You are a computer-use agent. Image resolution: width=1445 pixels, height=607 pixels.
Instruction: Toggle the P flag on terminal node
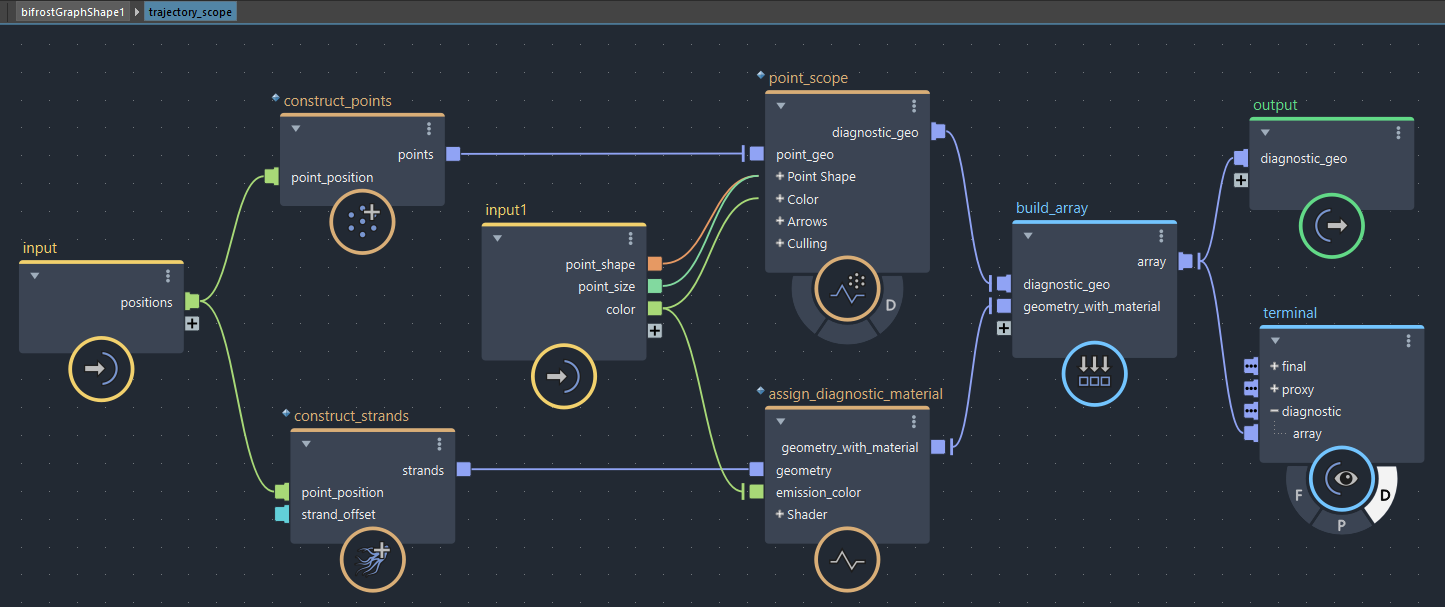pyautogui.click(x=1341, y=523)
